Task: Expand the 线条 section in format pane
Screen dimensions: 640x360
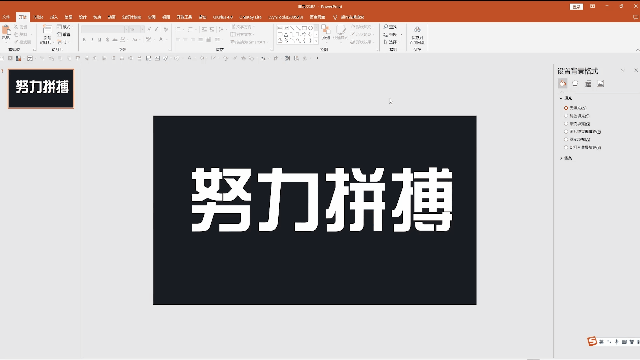Action: coord(566,158)
